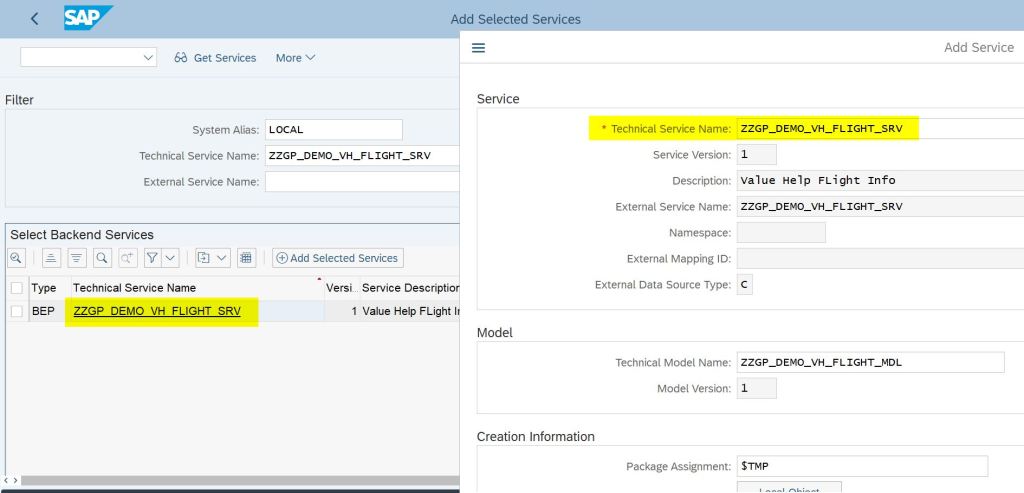Click the horizontal scrollbar below the services table
Screen dimensions: 1024x493
(230, 481)
